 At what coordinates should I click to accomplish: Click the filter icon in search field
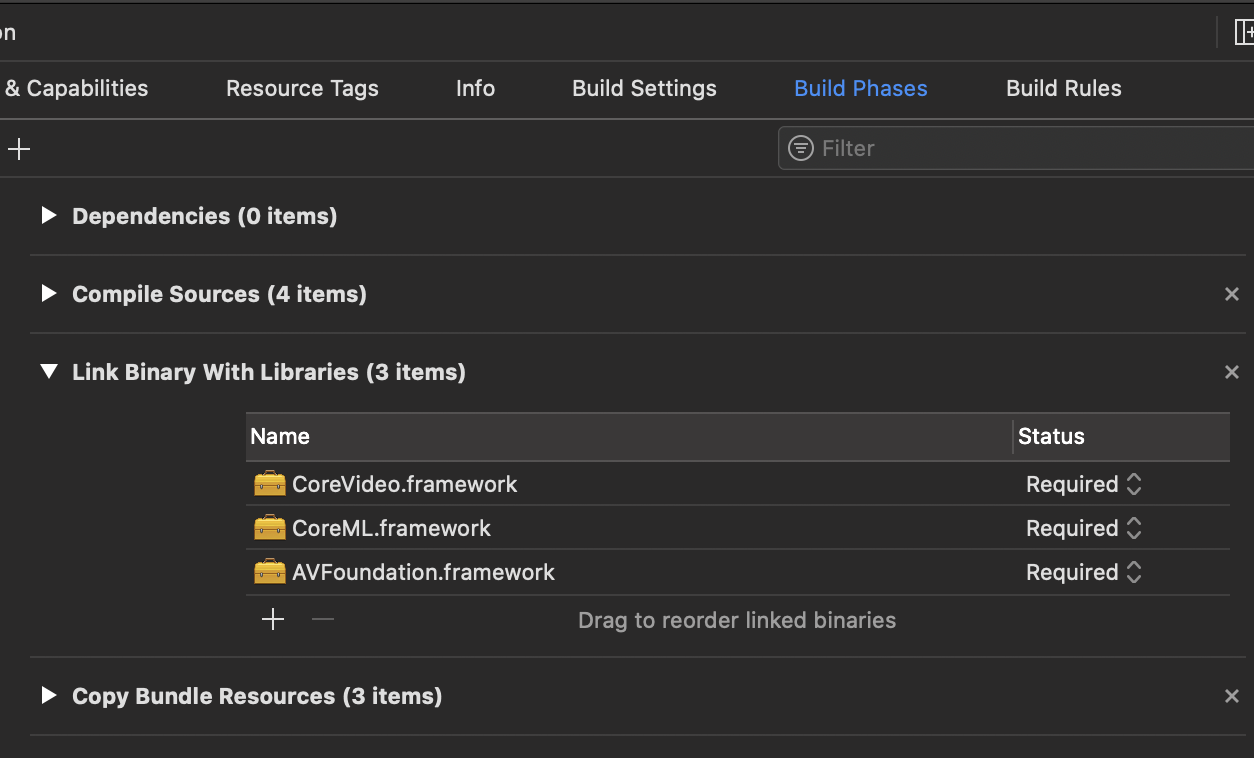tap(800, 148)
